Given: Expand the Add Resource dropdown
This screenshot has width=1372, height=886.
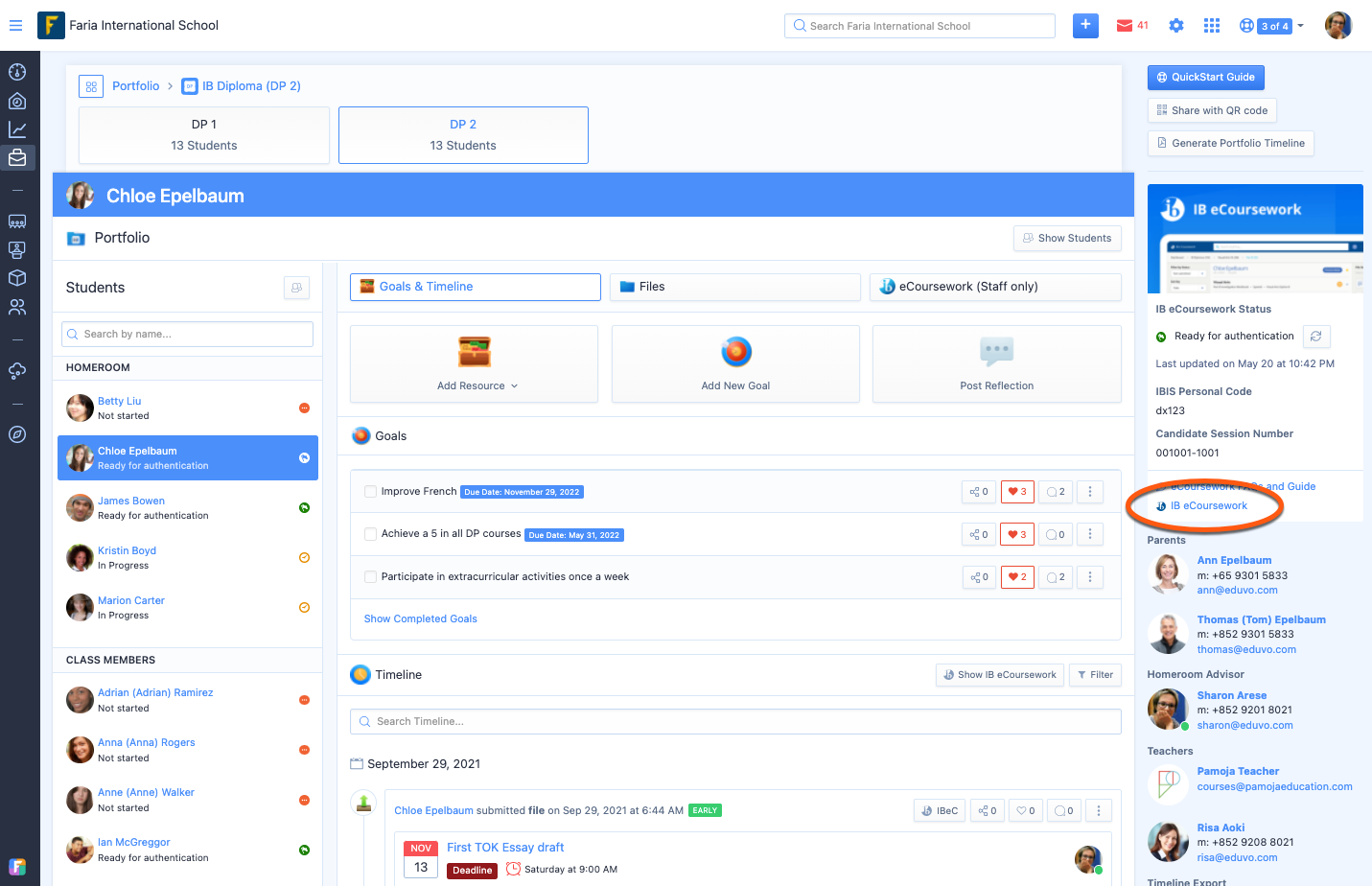Looking at the screenshot, I should coord(474,364).
